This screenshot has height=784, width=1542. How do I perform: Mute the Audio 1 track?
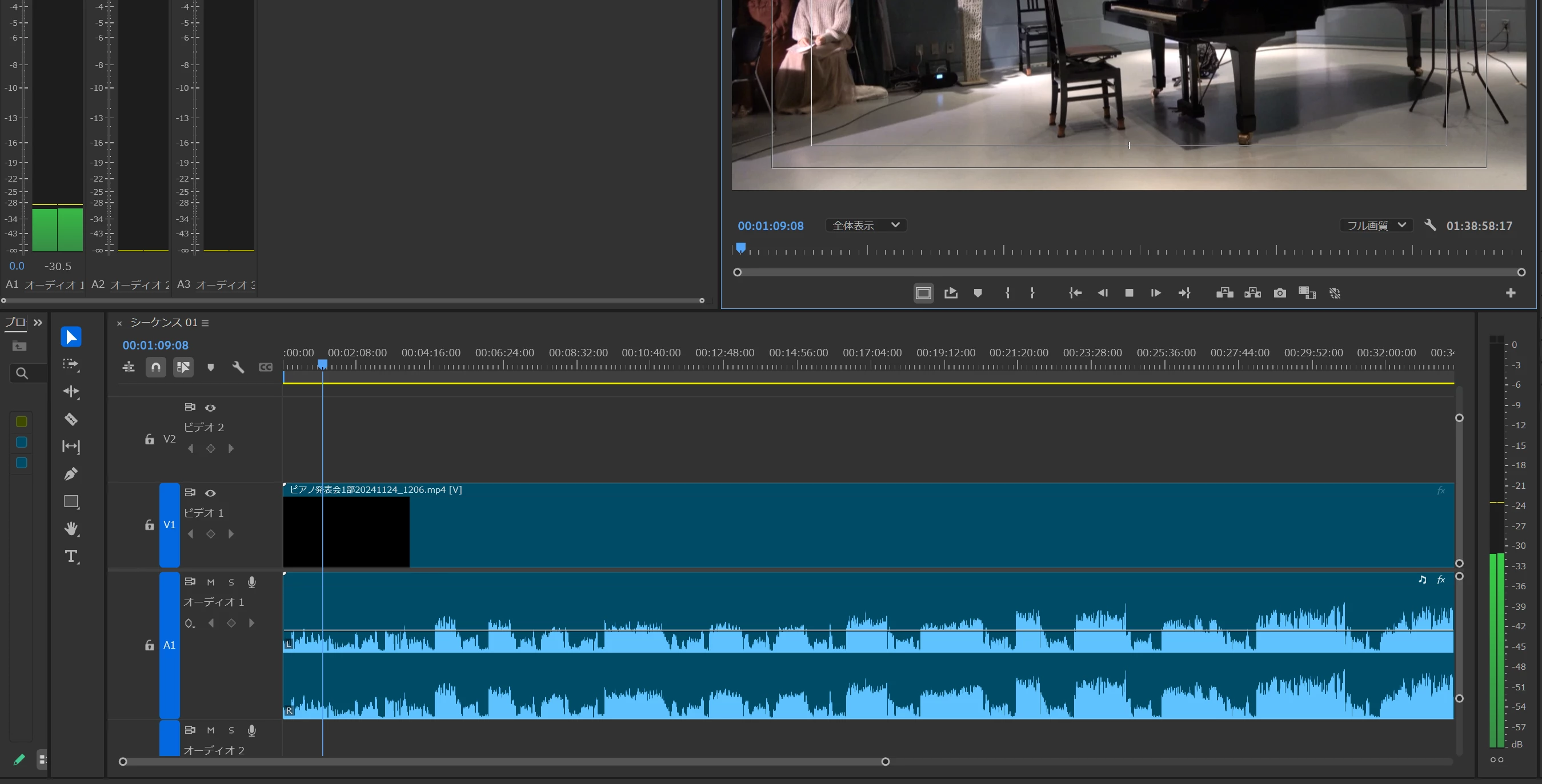point(211,582)
